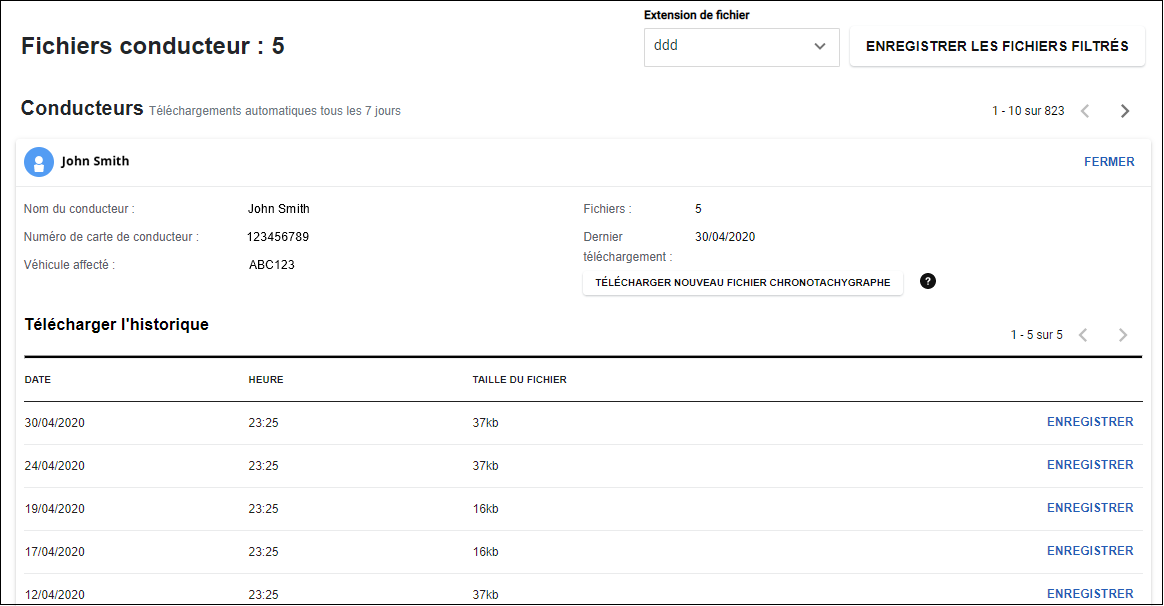Click the DATE column header

38,379
